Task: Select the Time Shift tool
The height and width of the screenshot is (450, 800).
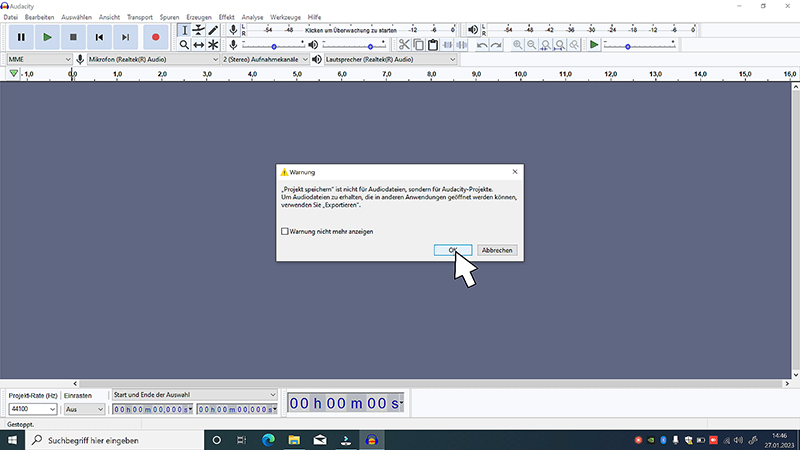Action: coord(198,45)
